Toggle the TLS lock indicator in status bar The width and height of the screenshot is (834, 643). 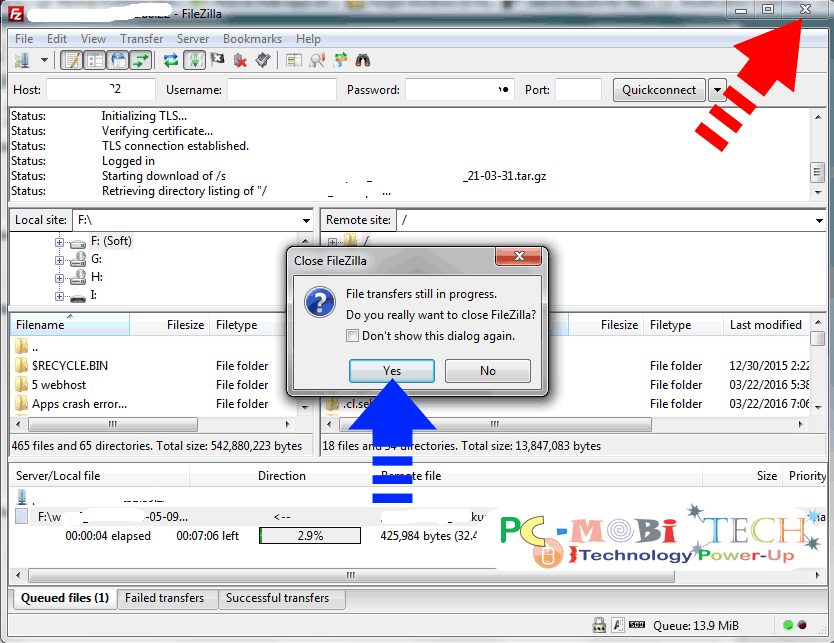(599, 625)
